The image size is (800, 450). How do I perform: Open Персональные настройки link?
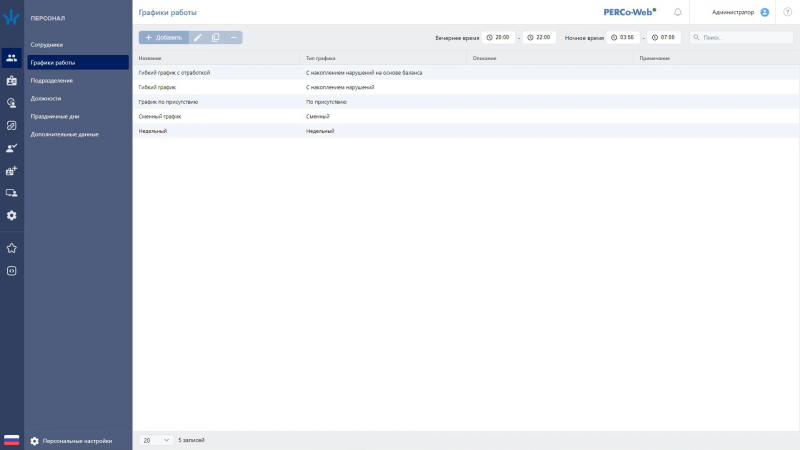[x=77, y=440]
